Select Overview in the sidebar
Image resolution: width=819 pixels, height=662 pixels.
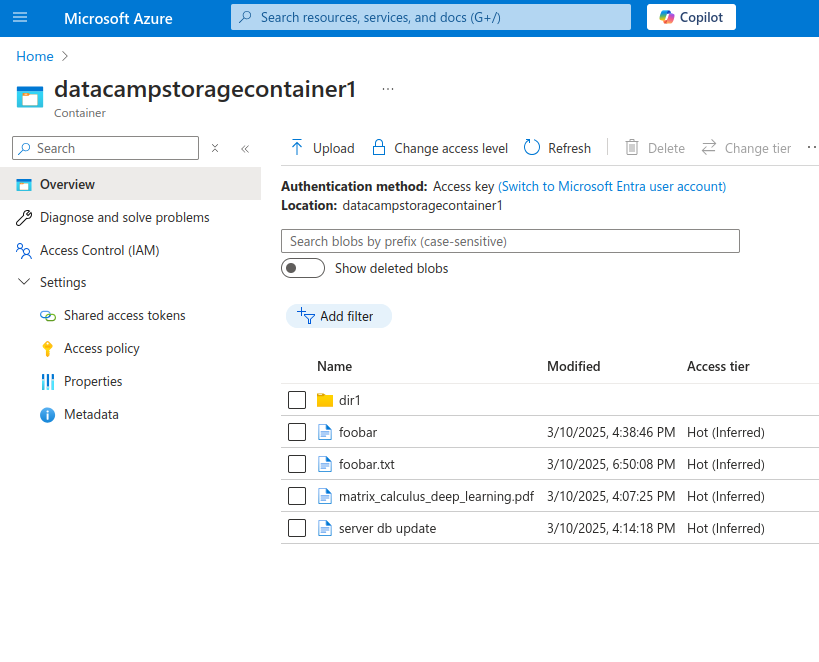(x=130, y=184)
